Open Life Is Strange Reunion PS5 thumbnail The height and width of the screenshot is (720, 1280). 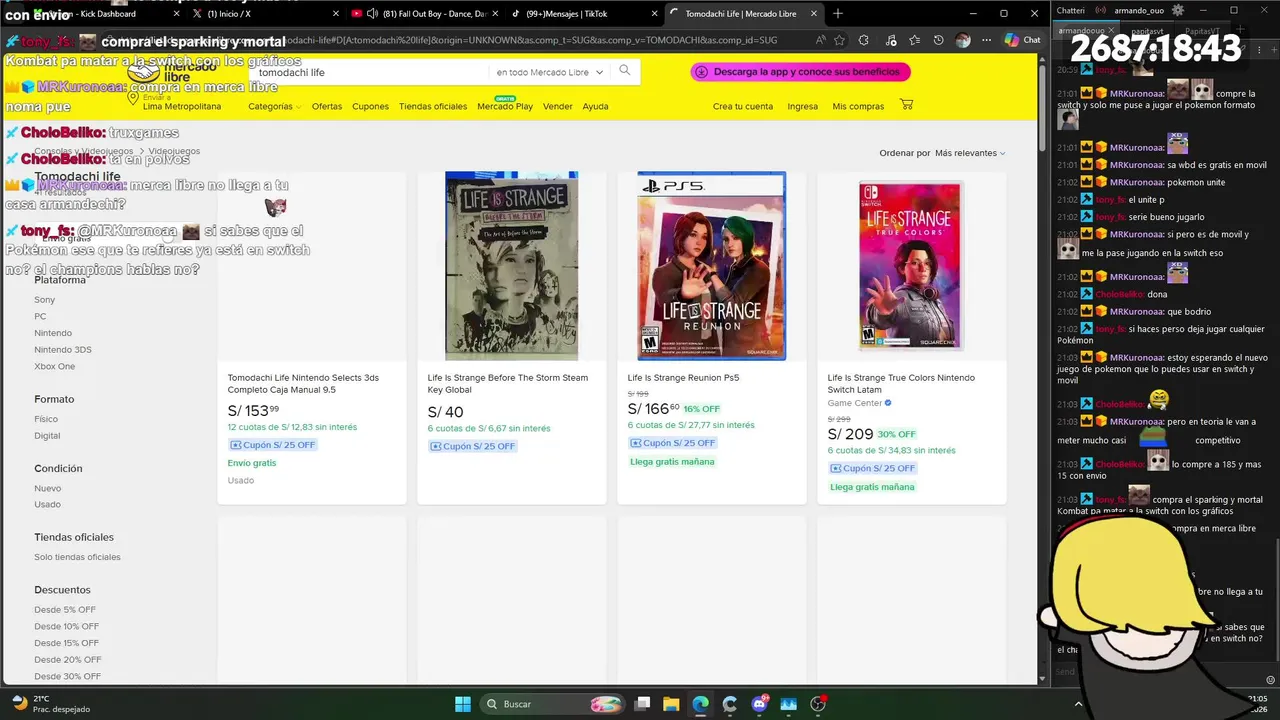coord(711,266)
